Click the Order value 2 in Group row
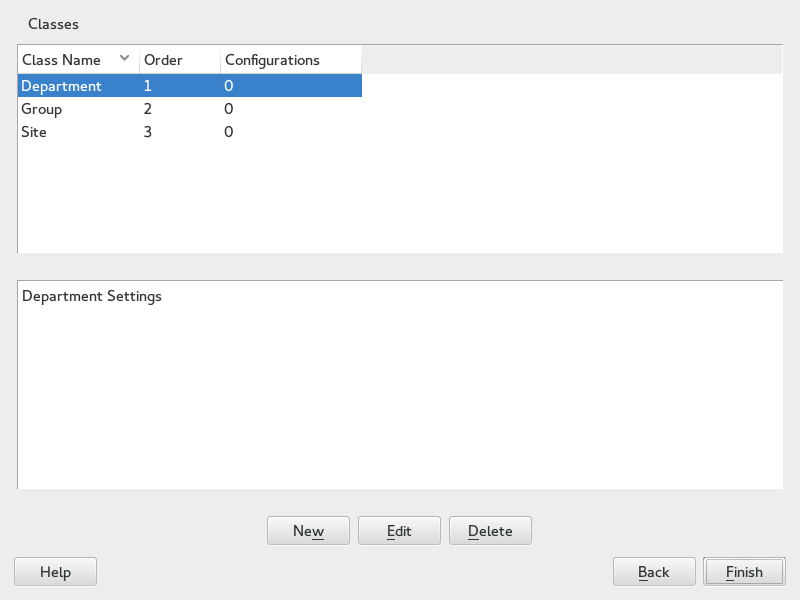This screenshot has width=800, height=600. (148, 109)
